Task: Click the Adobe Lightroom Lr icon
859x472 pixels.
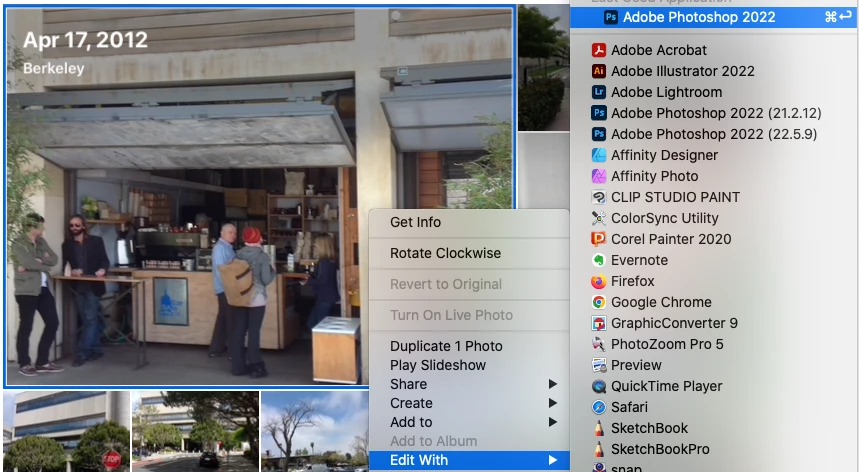Action: [598, 92]
